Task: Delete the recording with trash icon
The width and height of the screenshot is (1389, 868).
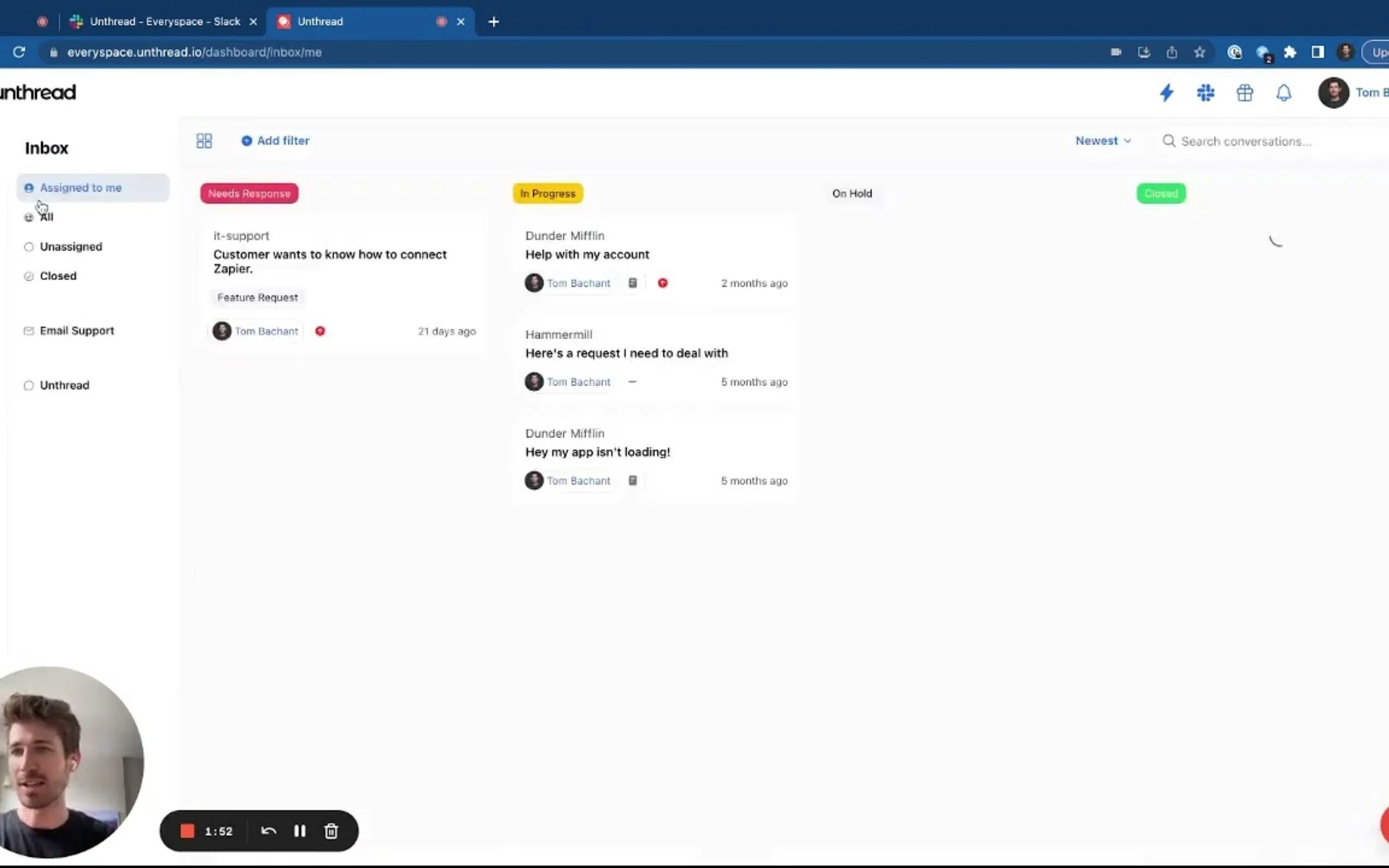Action: [331, 831]
